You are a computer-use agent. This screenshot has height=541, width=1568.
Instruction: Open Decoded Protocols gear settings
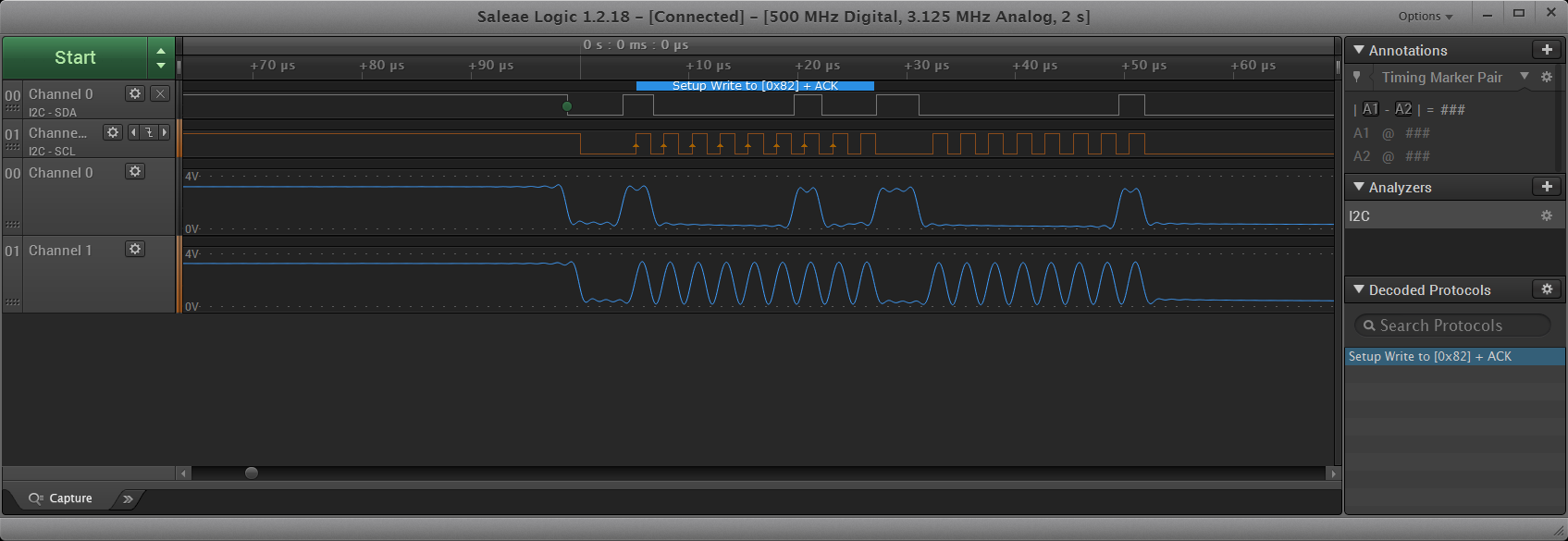coord(1547,289)
